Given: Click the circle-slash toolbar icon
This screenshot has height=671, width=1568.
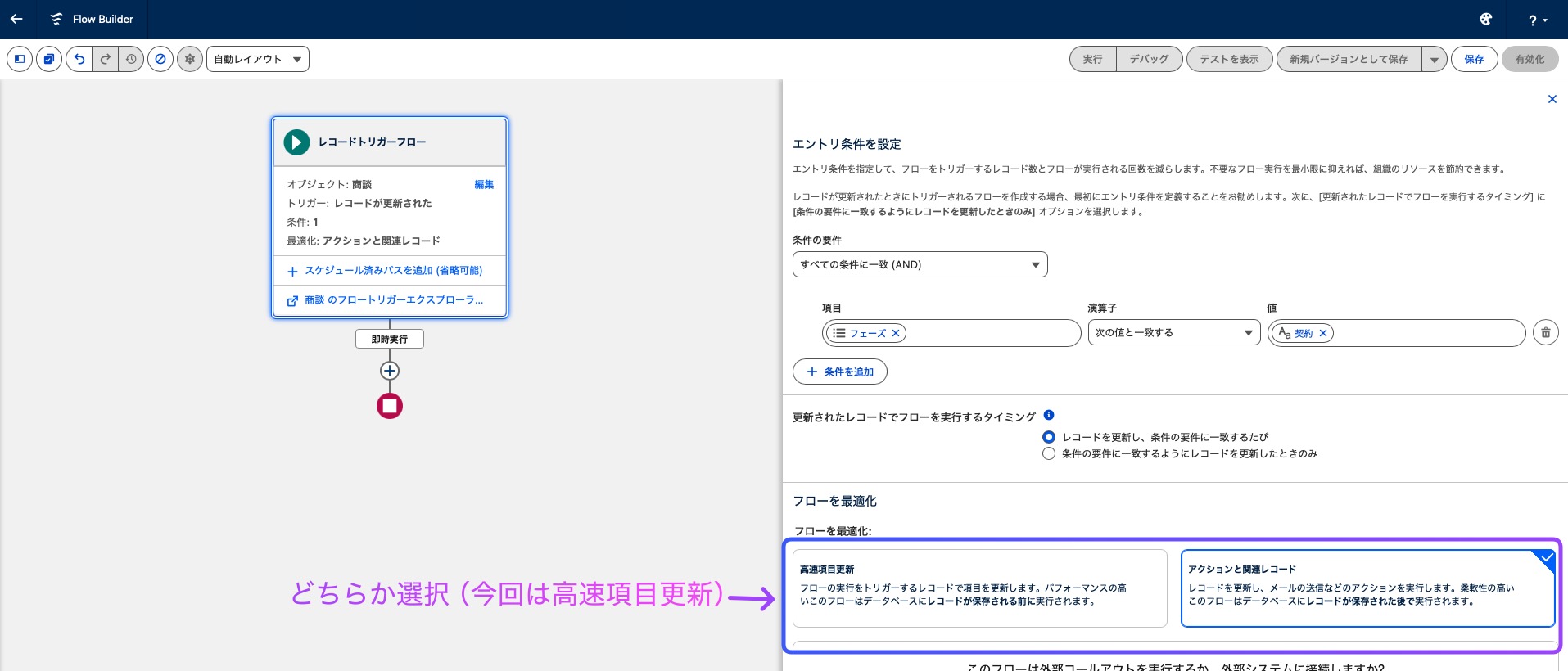Looking at the screenshot, I should [x=160, y=59].
